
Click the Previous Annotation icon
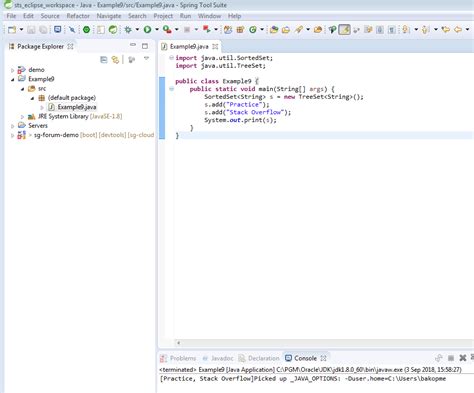(x=425, y=30)
